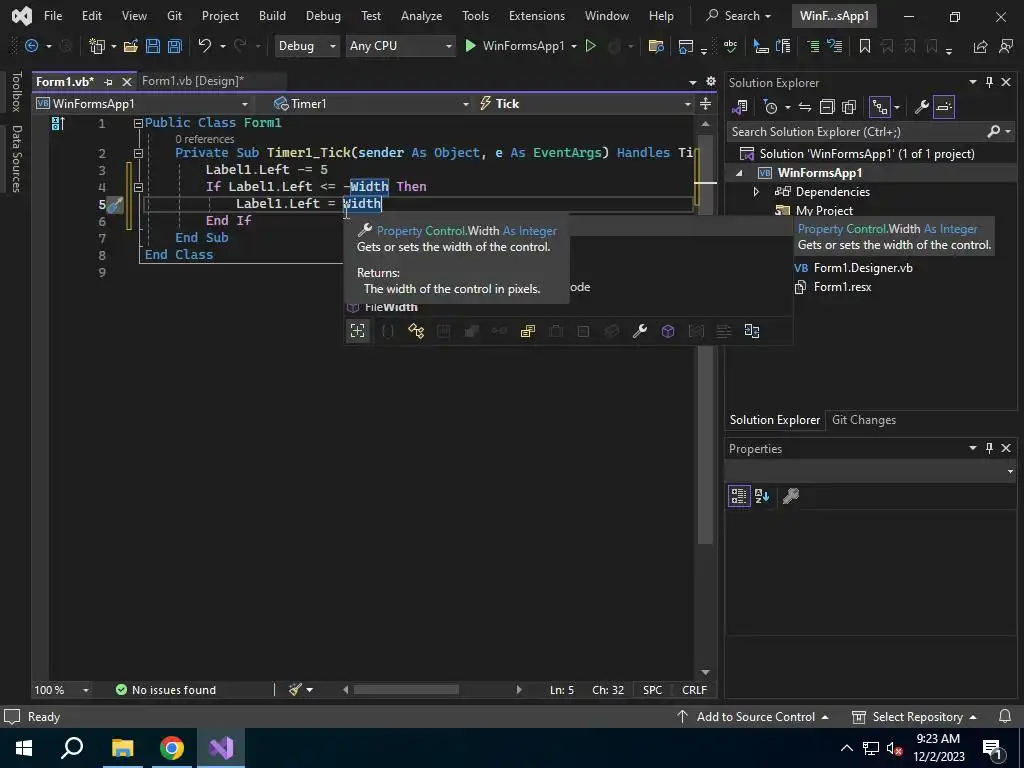Start debugging WinFormsApp1 with green play

470,46
